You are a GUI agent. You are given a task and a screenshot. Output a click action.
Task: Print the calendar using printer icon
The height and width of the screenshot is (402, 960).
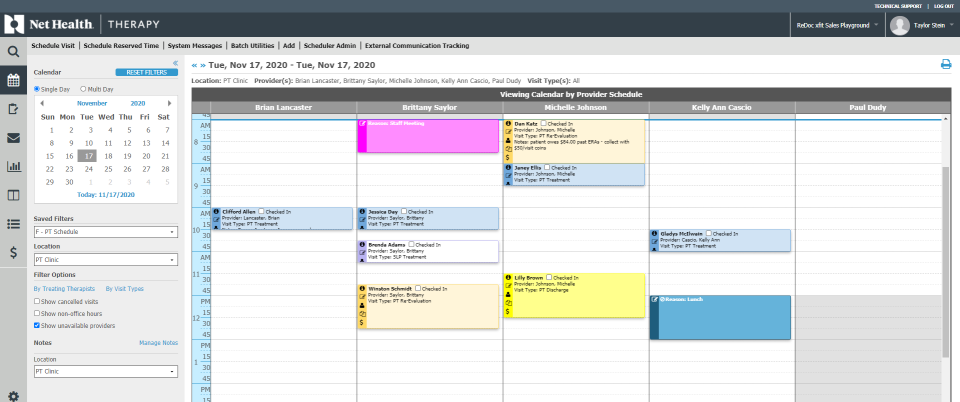point(945,65)
